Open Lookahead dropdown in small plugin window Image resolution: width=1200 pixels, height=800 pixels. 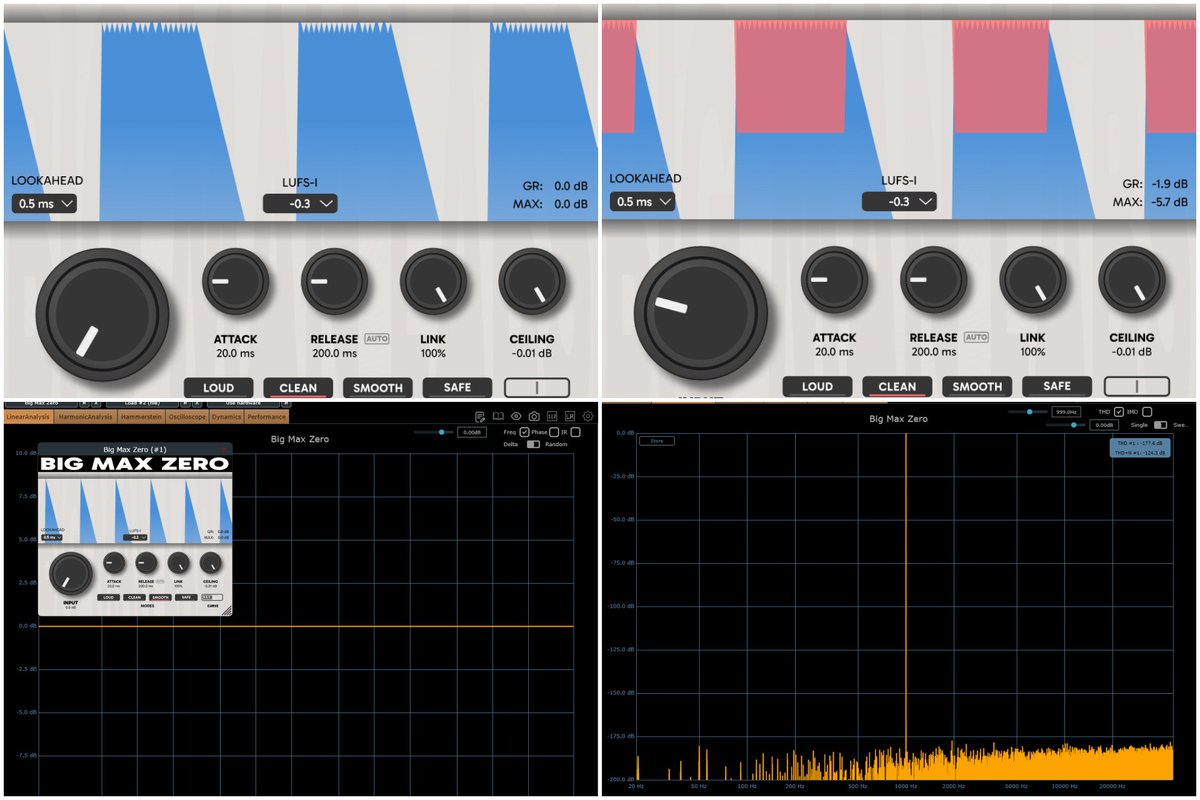[51, 537]
